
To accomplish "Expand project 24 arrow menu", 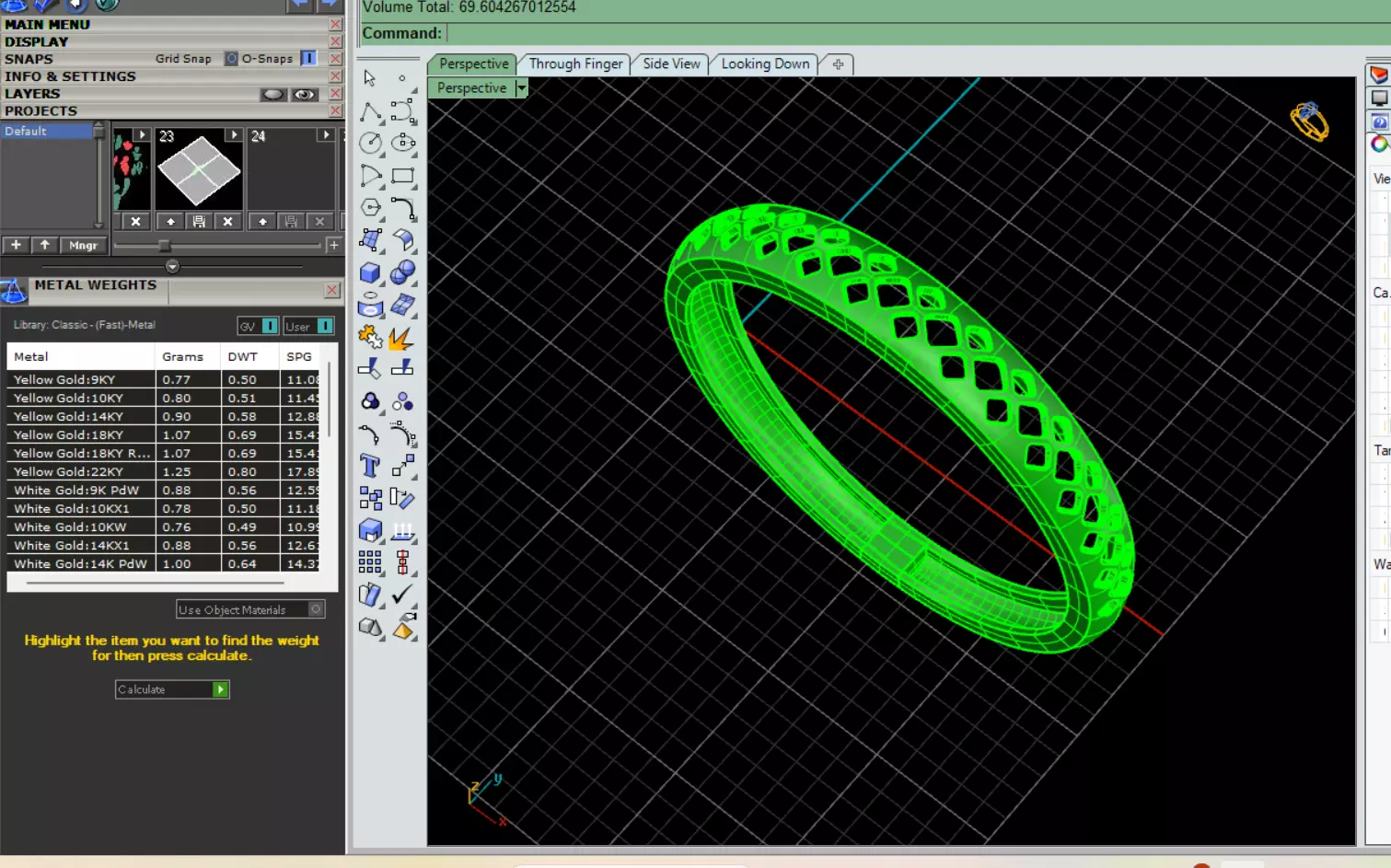I will point(326,135).
